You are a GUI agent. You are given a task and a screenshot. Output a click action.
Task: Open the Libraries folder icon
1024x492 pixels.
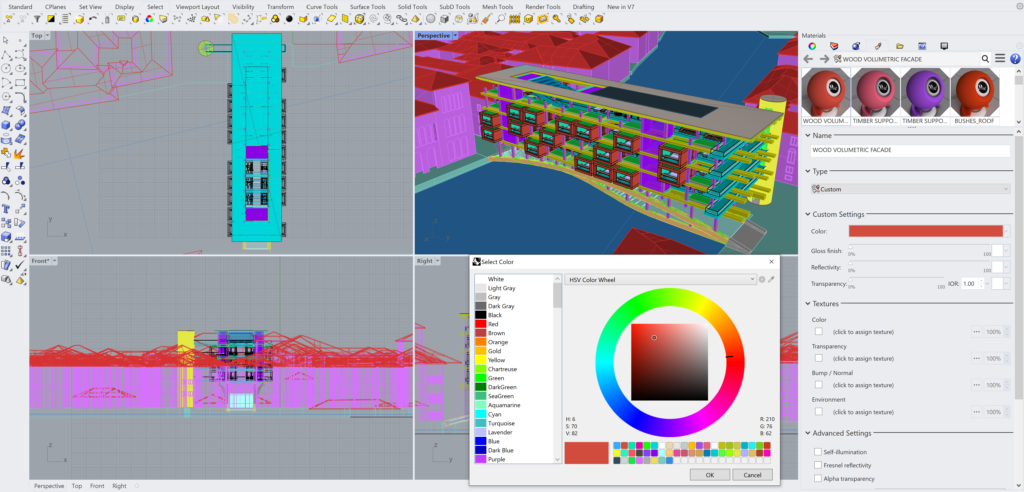(899, 46)
